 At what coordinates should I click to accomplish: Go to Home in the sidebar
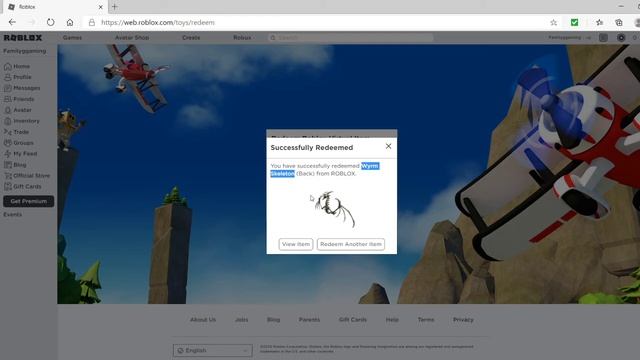click(17, 66)
